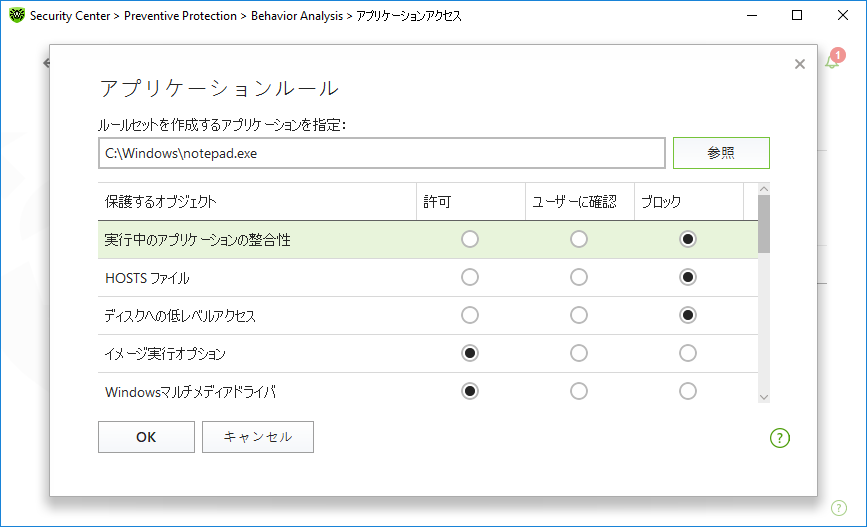Set Windowsマルチメディアドライバ to ユーザーに確認

579,391
